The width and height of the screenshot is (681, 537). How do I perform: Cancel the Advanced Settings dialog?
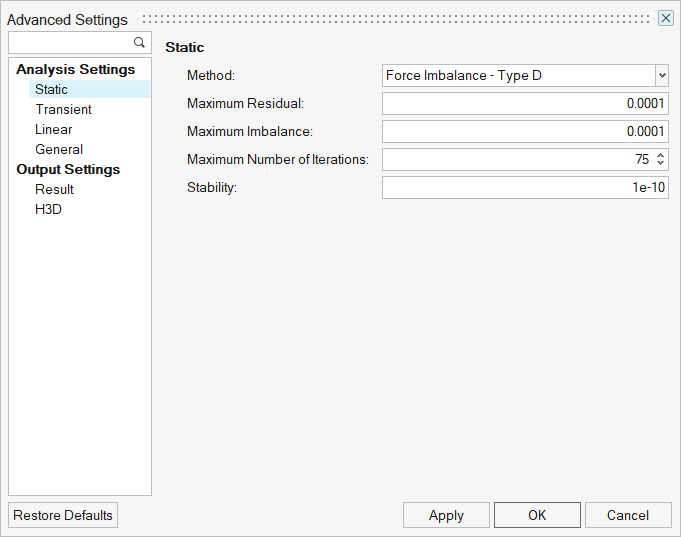point(628,515)
